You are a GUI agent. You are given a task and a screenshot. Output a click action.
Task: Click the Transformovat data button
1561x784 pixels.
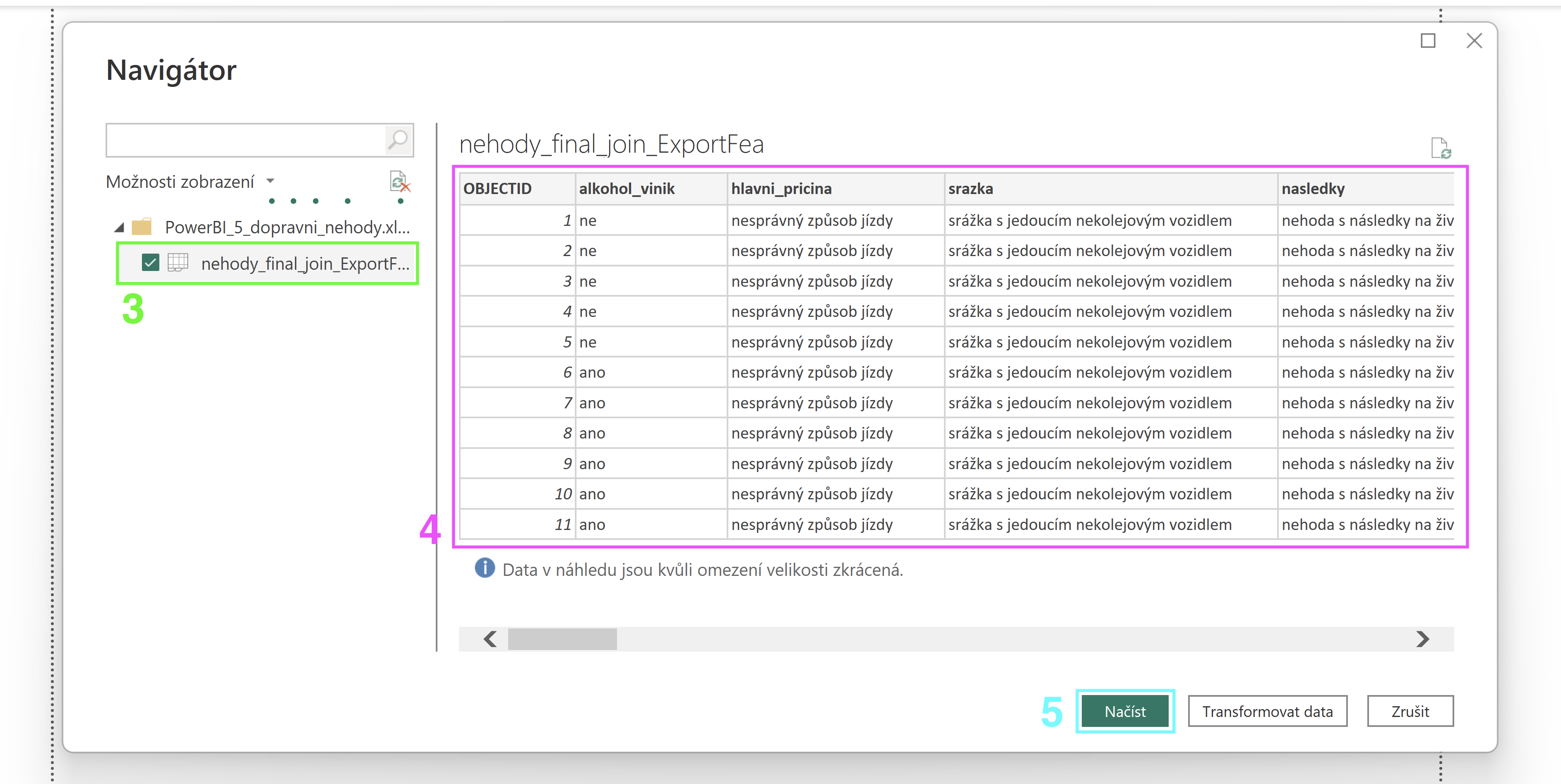(1267, 711)
